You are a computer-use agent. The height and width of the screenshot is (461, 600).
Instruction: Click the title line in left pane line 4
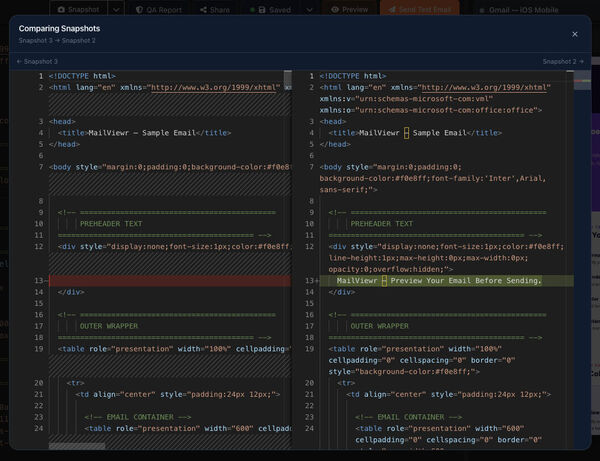144,133
